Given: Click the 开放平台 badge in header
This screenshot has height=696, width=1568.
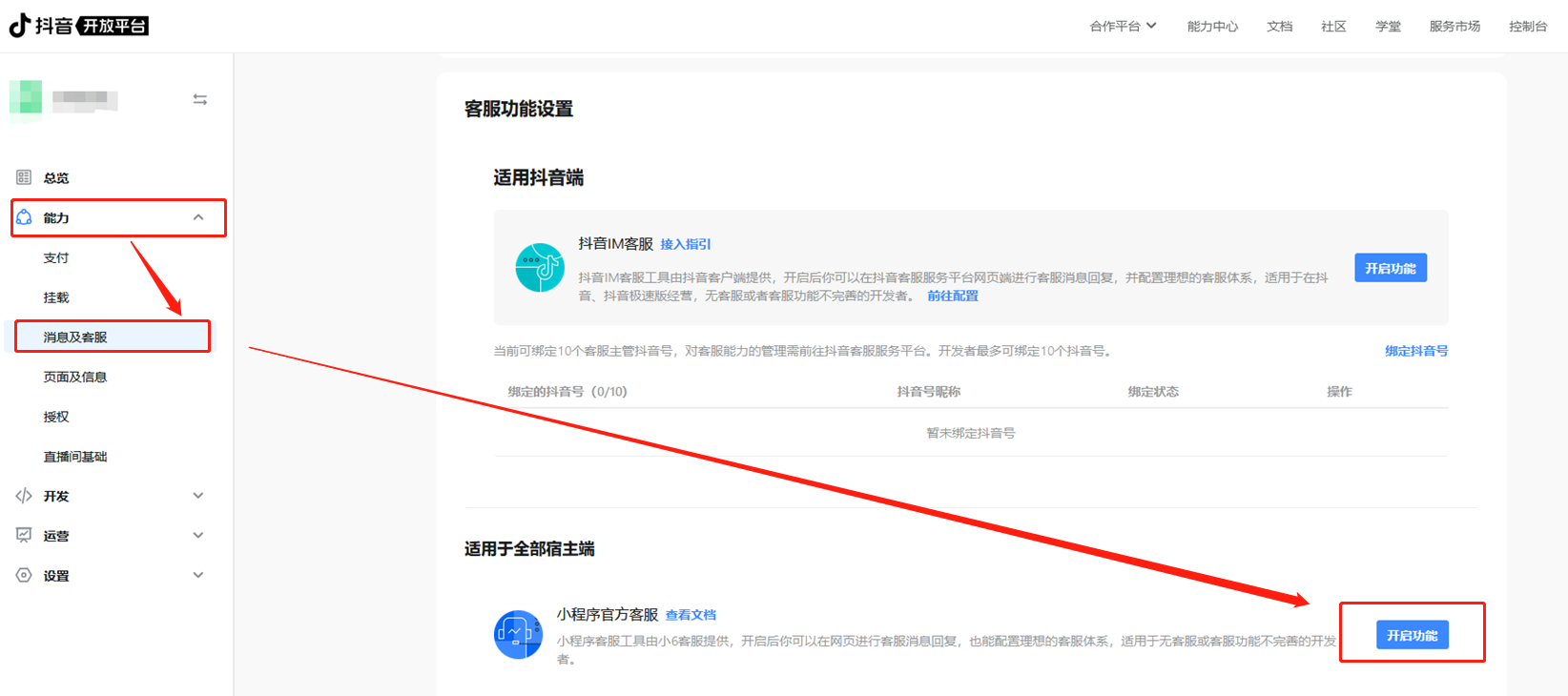Looking at the screenshot, I should (113, 26).
